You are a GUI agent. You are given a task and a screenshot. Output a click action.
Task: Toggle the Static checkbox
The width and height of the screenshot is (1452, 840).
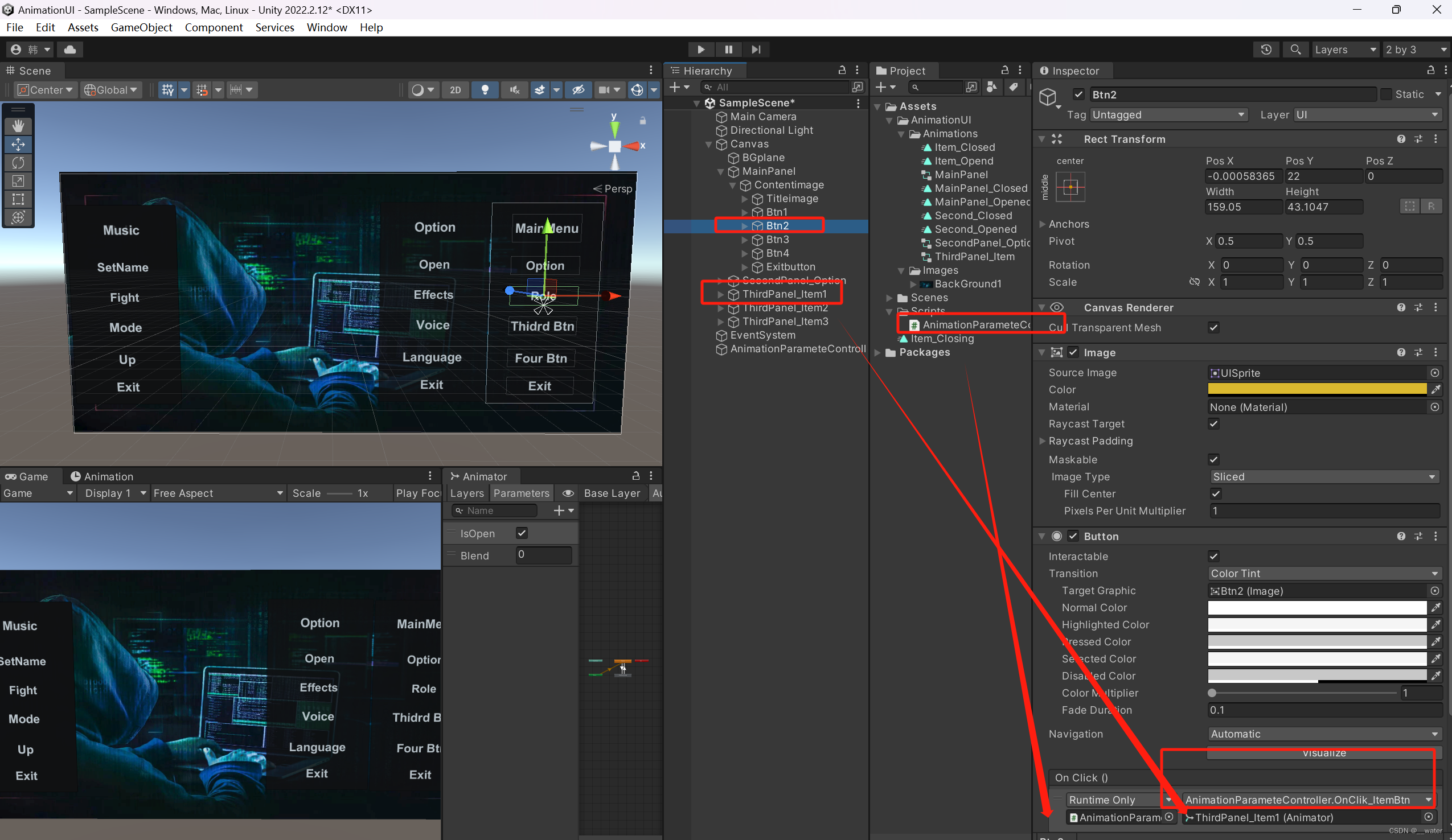click(x=1386, y=94)
